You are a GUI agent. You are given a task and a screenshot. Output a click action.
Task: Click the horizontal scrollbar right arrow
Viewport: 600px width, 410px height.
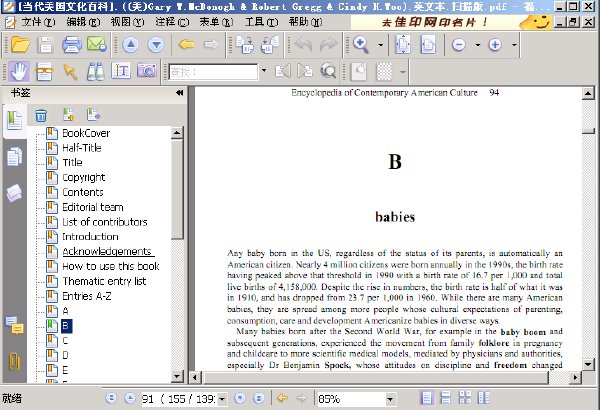click(575, 378)
